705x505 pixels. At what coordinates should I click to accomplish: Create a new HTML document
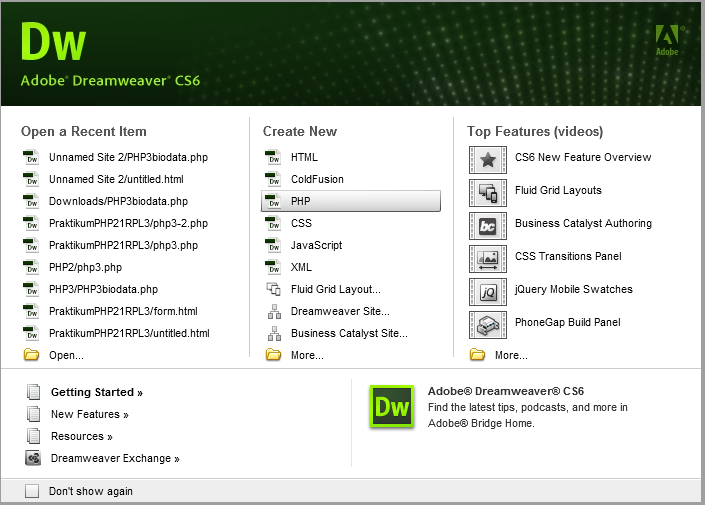(304, 157)
